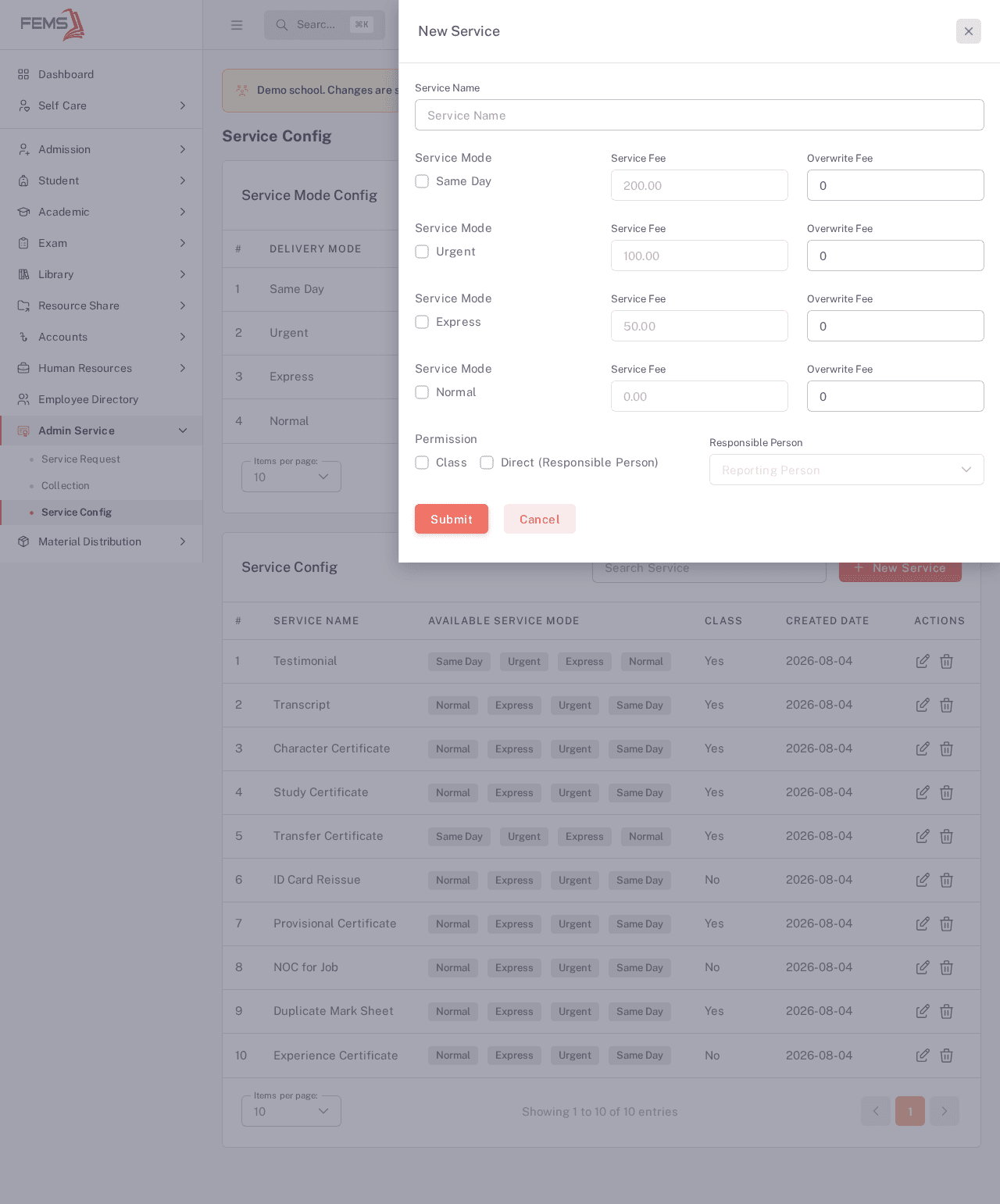Edit the Experience Certificate service
Screen dimensions: 1000x1204
(923, 1056)
